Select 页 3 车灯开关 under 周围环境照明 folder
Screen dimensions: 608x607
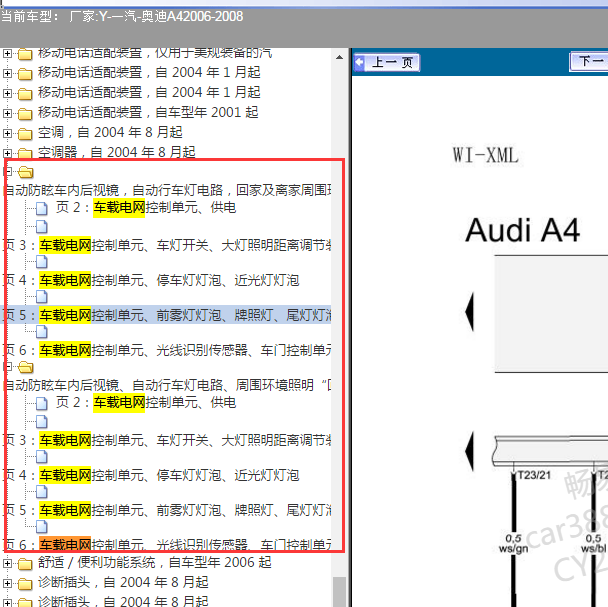167,441
